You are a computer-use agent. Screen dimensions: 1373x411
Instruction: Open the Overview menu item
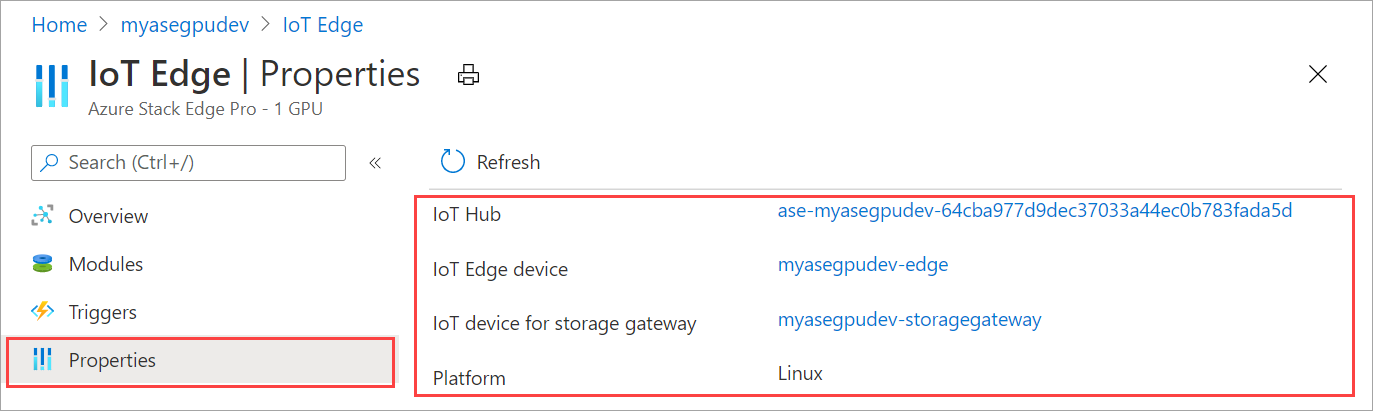(x=108, y=216)
